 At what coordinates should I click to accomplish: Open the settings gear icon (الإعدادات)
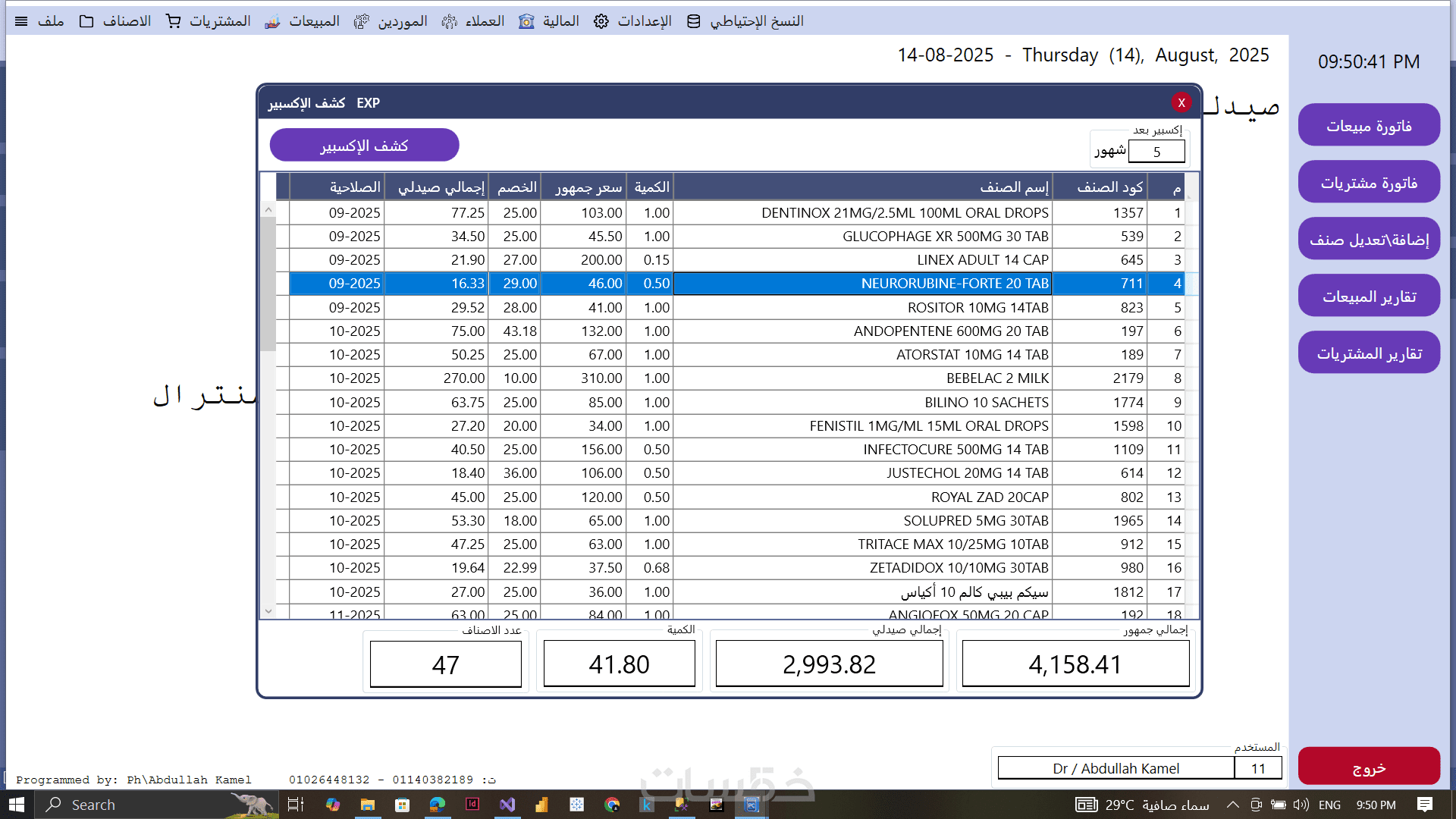[601, 21]
